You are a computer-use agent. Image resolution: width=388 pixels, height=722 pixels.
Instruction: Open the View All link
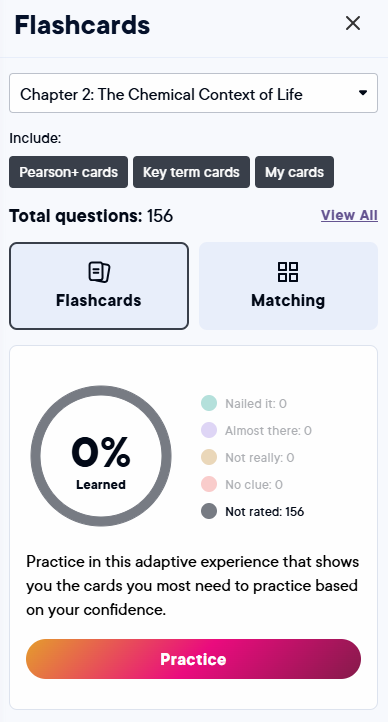[349, 215]
